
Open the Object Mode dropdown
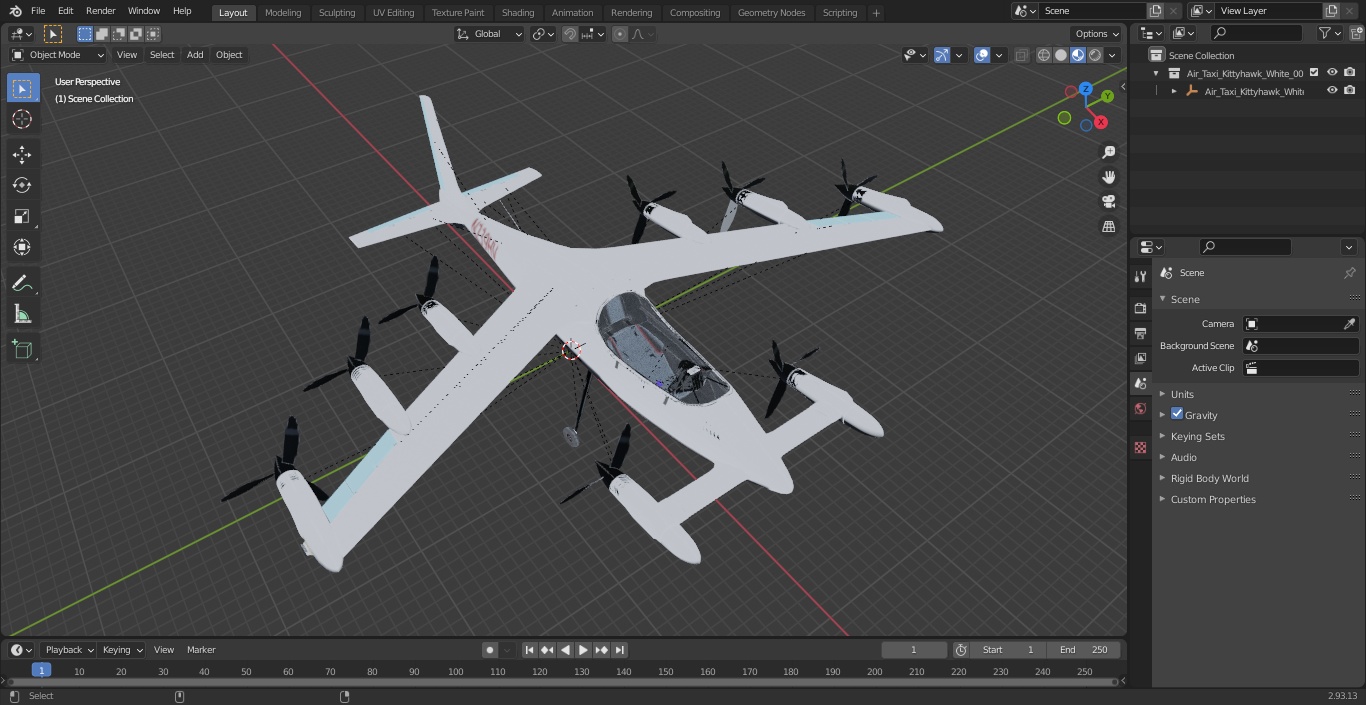58,55
